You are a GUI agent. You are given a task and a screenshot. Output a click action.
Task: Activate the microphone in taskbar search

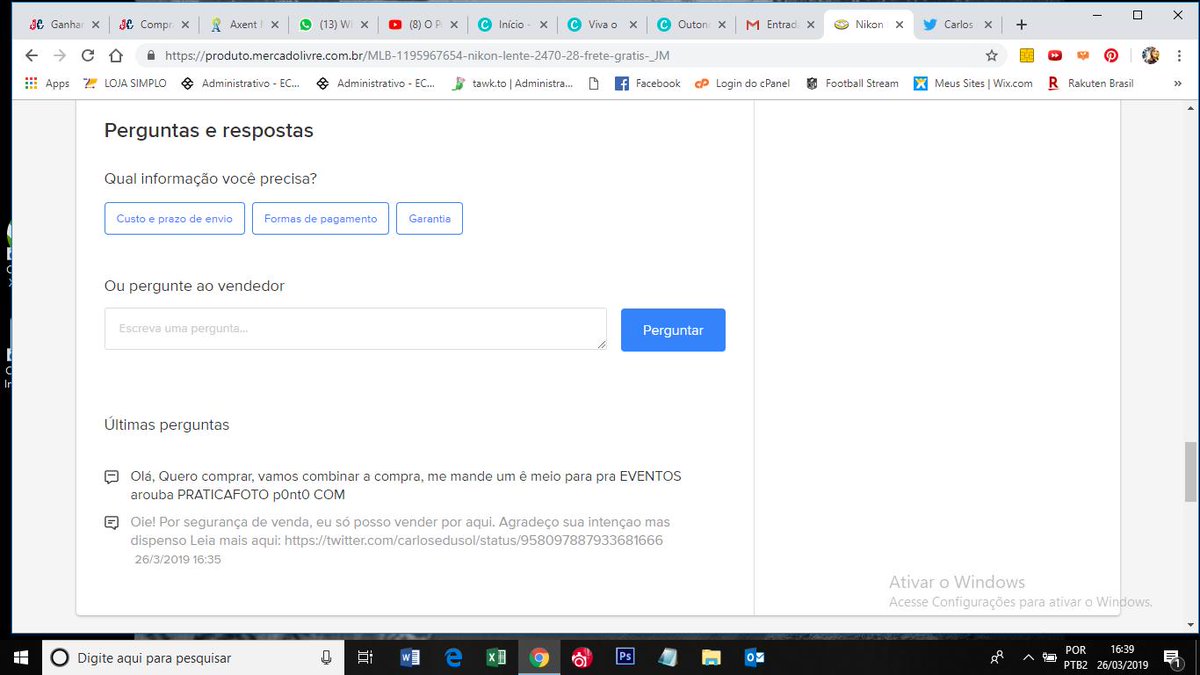click(326, 657)
